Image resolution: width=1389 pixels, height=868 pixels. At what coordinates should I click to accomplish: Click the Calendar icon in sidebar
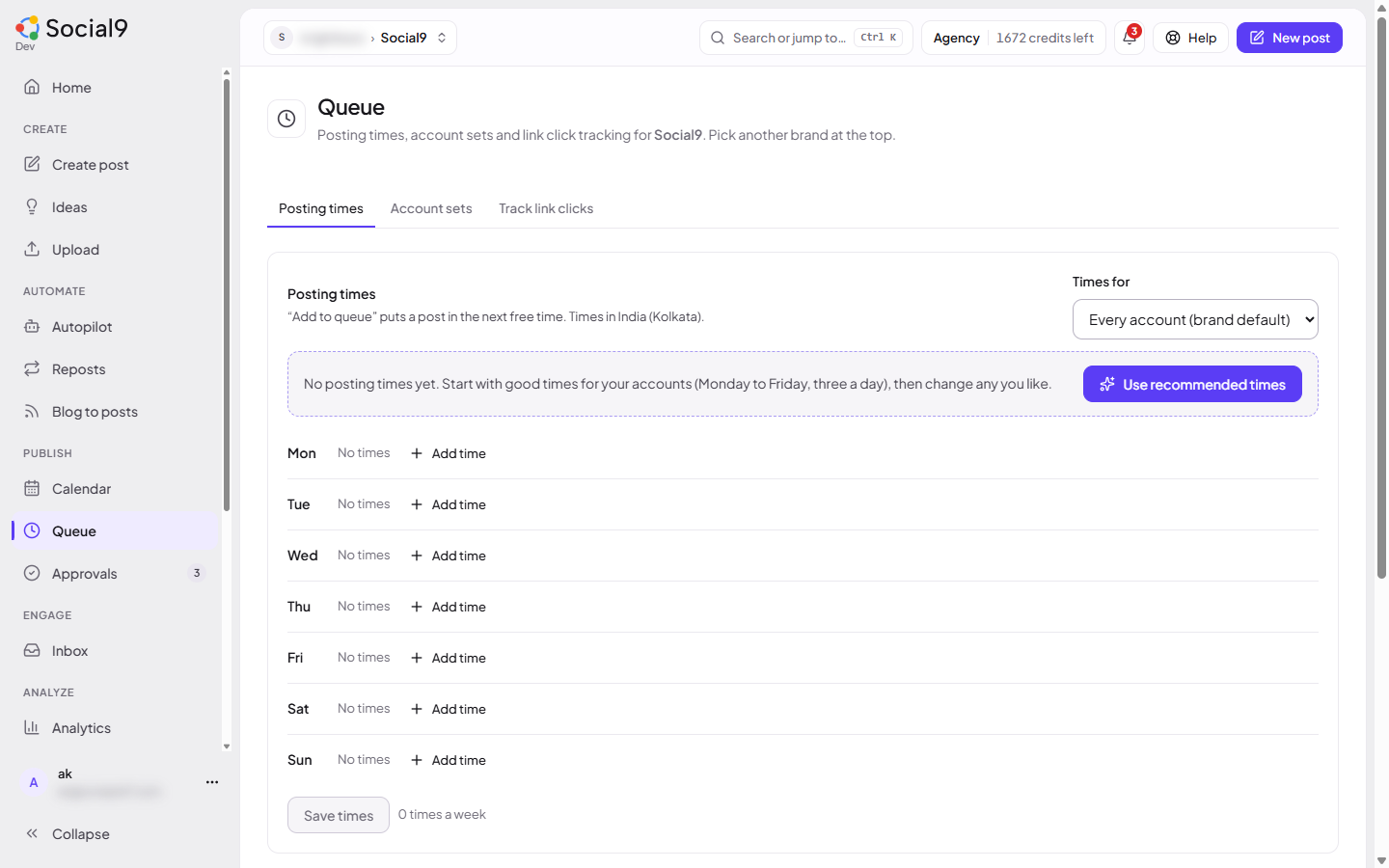point(32,488)
